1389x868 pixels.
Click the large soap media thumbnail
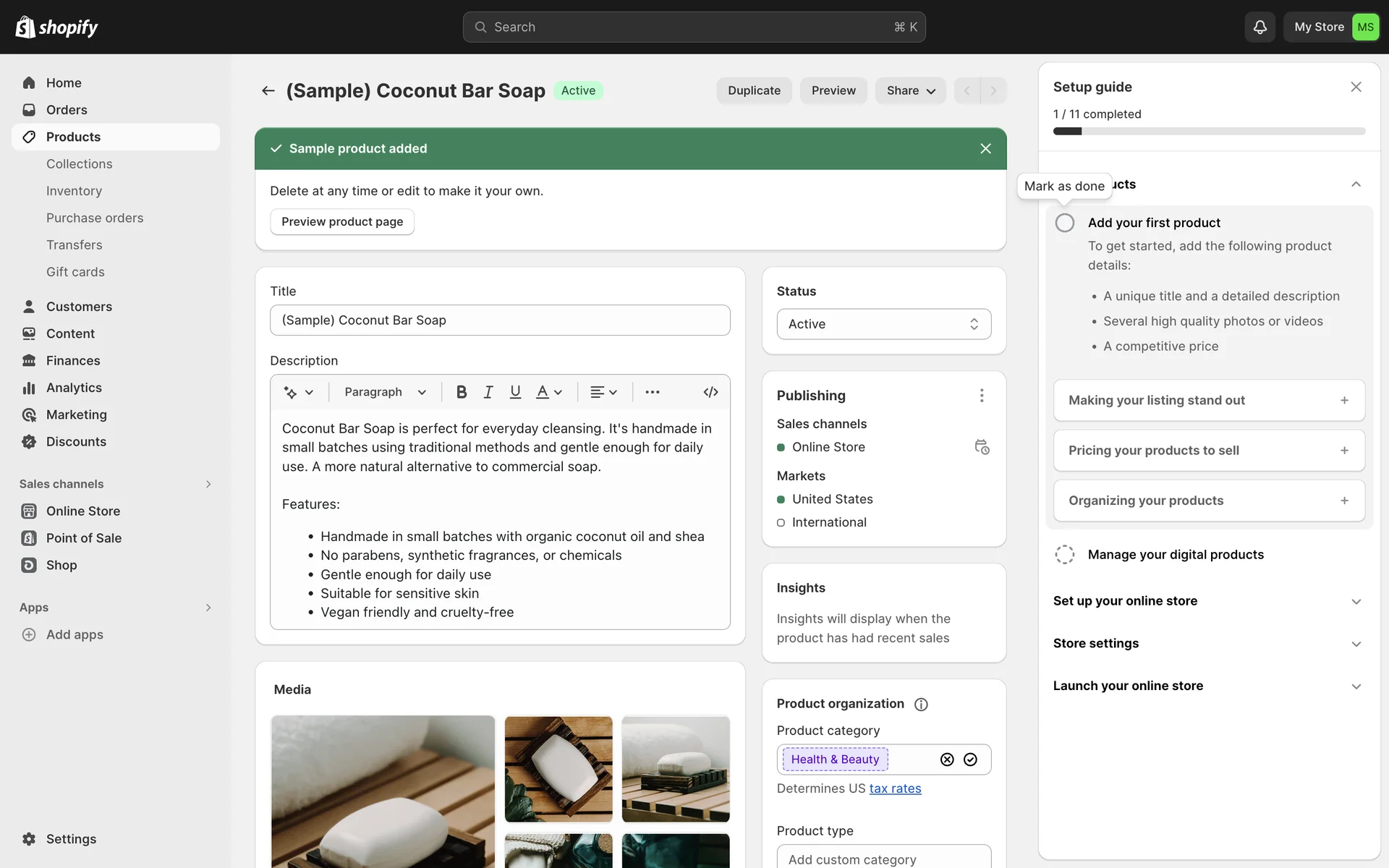tap(383, 791)
